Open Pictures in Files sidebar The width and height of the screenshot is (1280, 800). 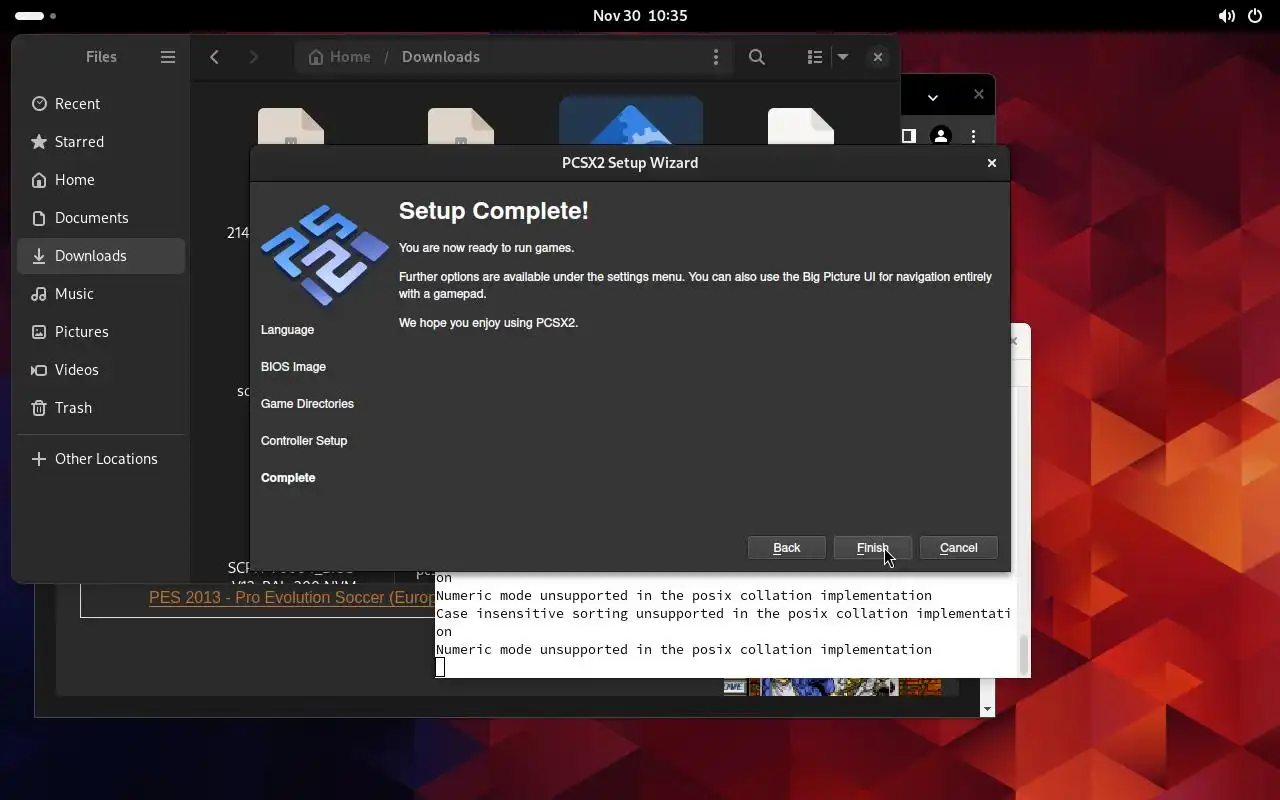click(101, 332)
